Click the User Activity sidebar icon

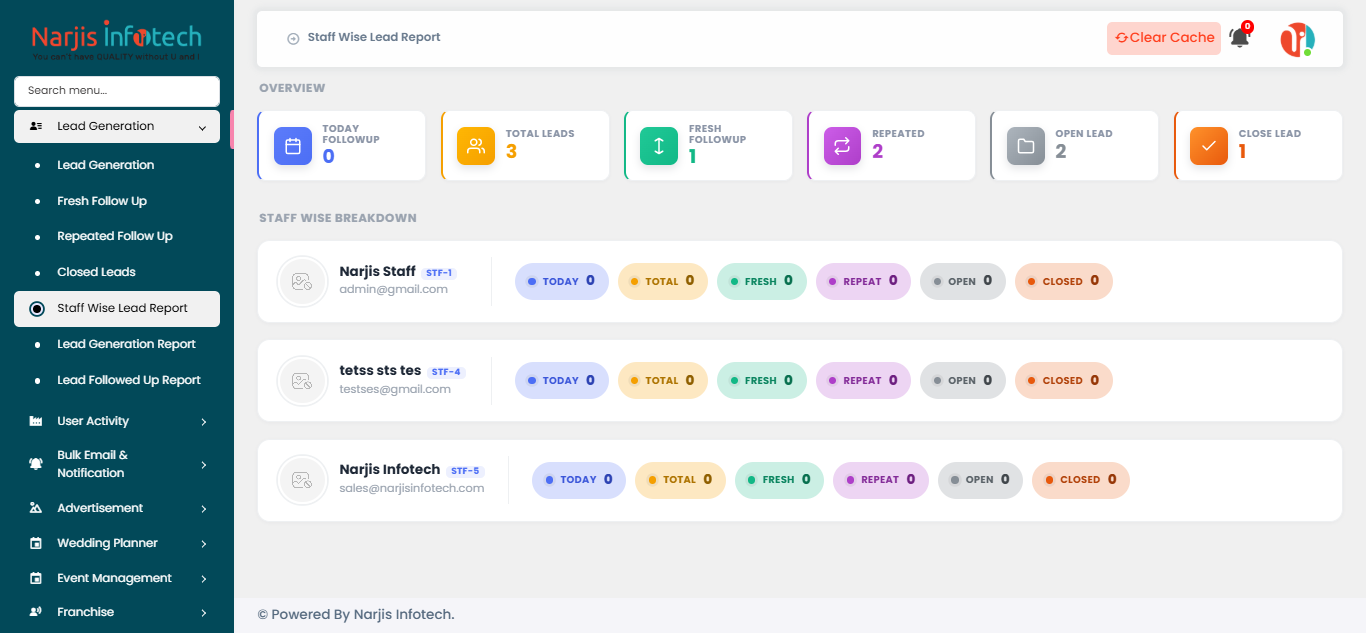(x=36, y=422)
